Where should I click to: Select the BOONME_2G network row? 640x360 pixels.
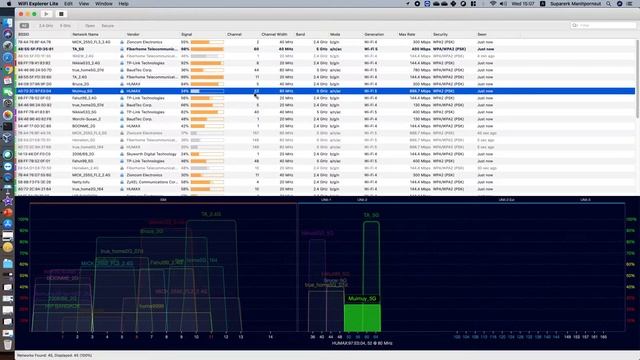(325, 126)
